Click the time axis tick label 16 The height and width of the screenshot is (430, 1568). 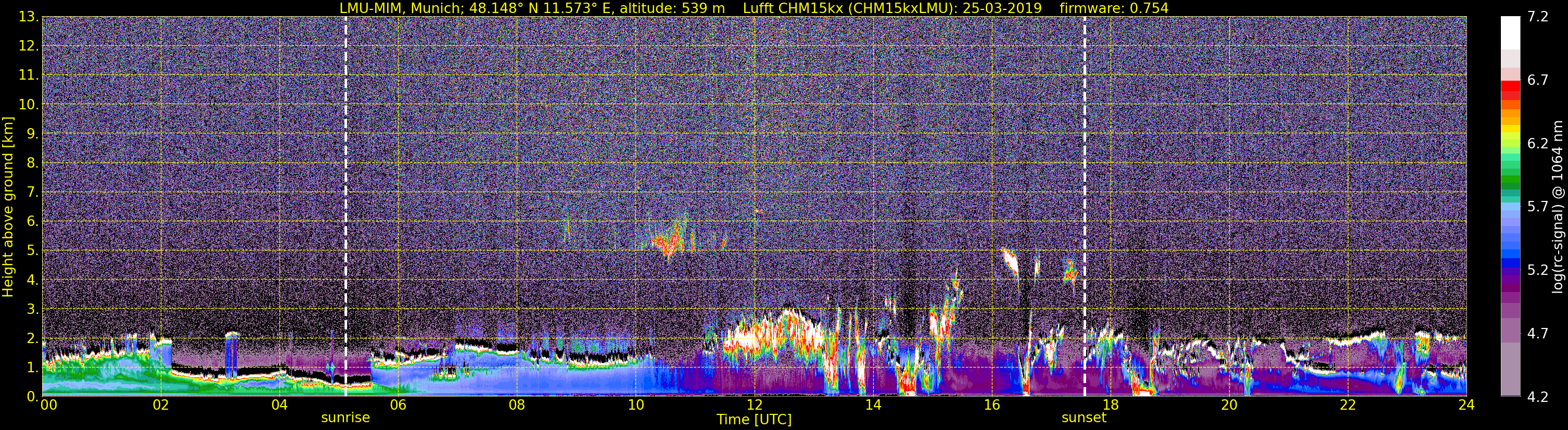coord(991,406)
